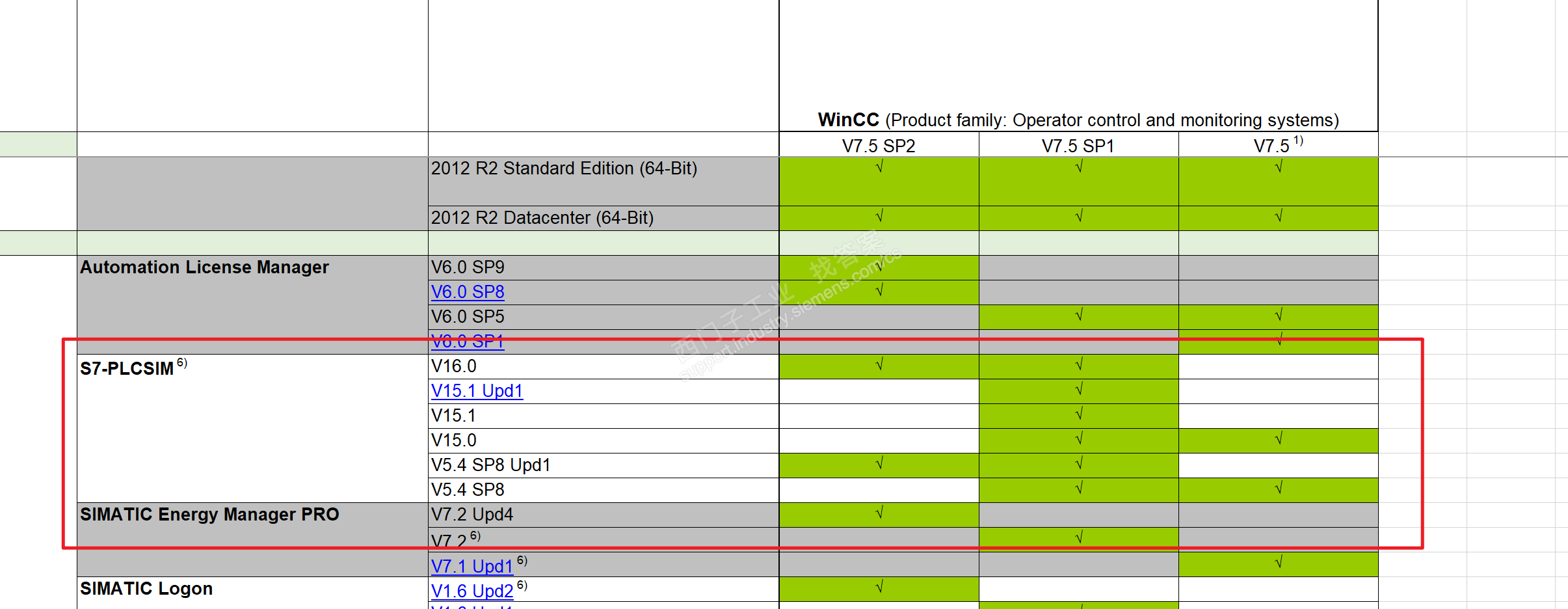Open the V1.6 Upd2 link

coord(472,591)
